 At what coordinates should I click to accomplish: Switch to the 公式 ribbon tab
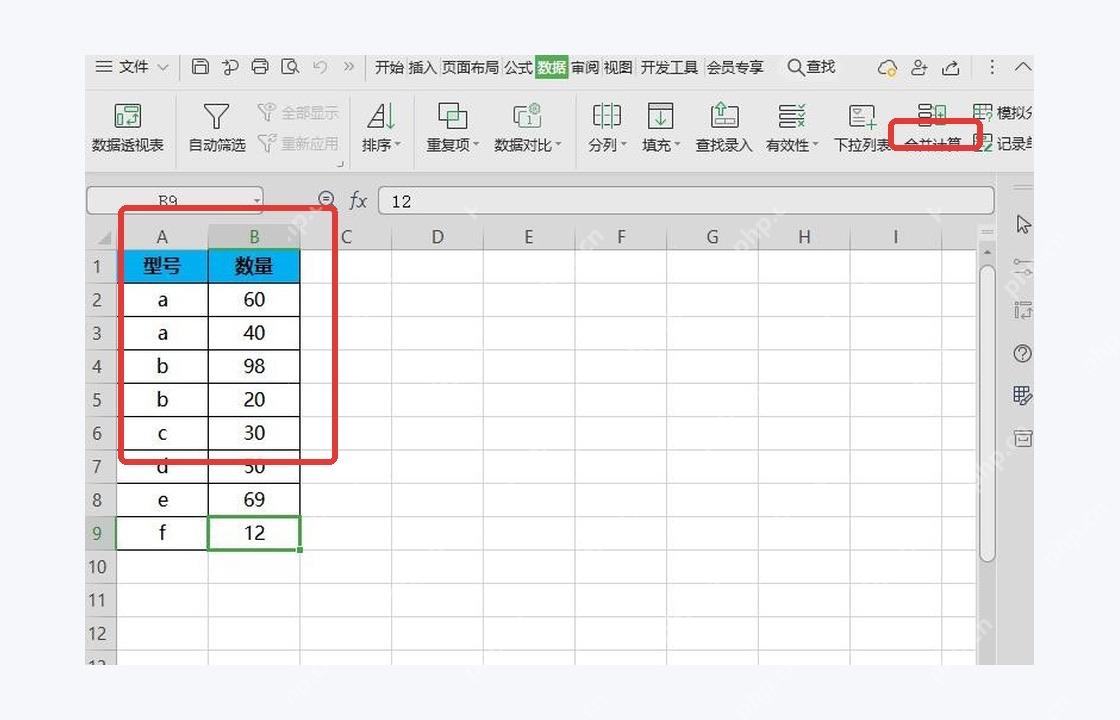point(518,67)
